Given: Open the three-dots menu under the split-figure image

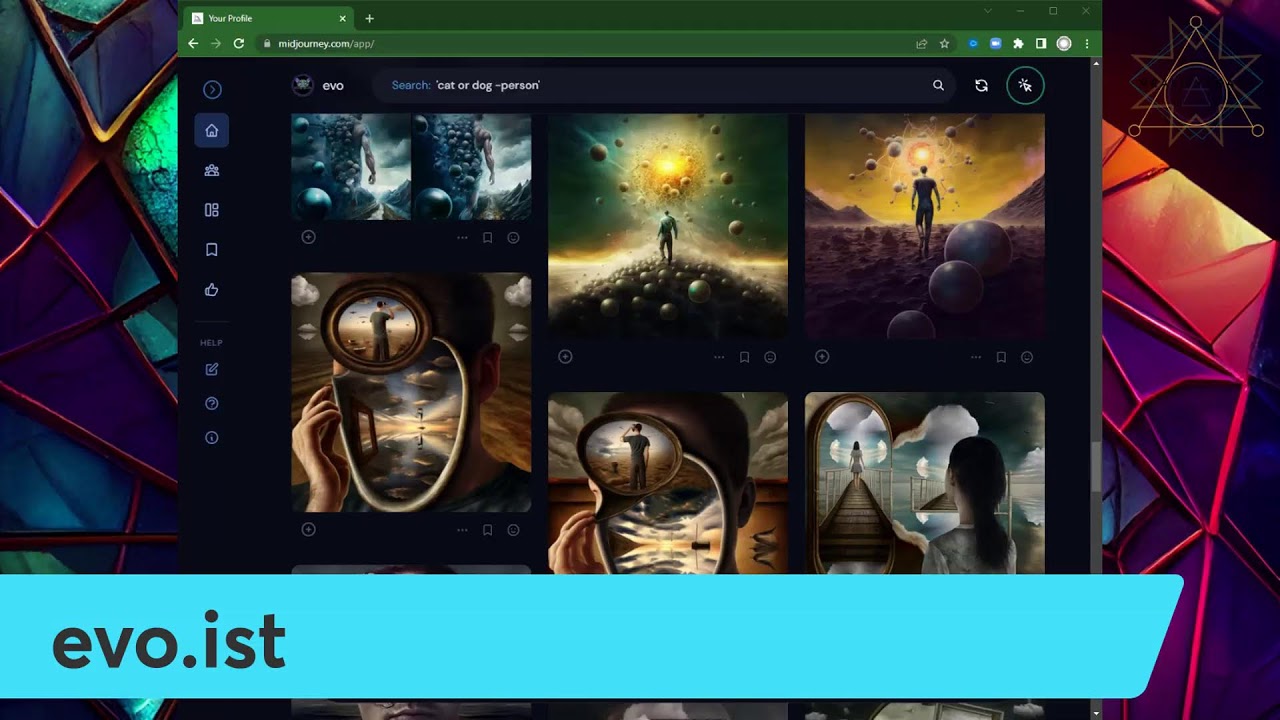Looking at the screenshot, I should [462, 238].
